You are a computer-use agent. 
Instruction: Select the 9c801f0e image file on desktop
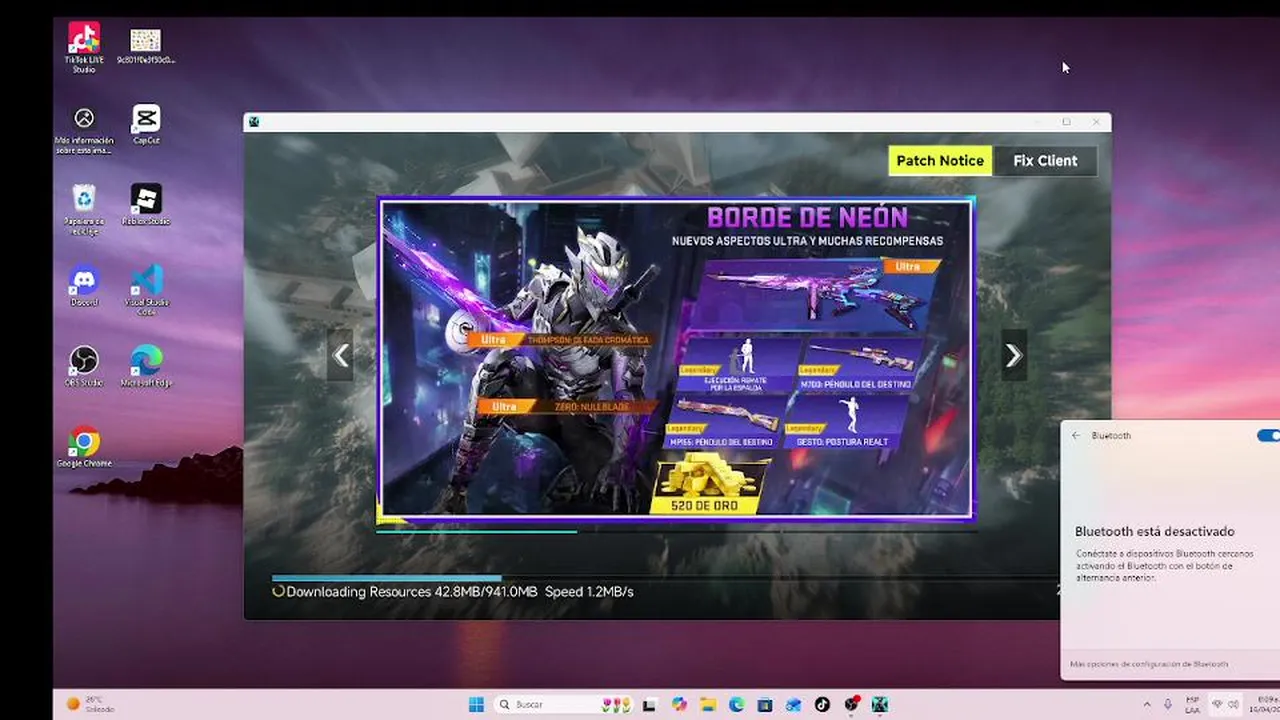click(146, 46)
